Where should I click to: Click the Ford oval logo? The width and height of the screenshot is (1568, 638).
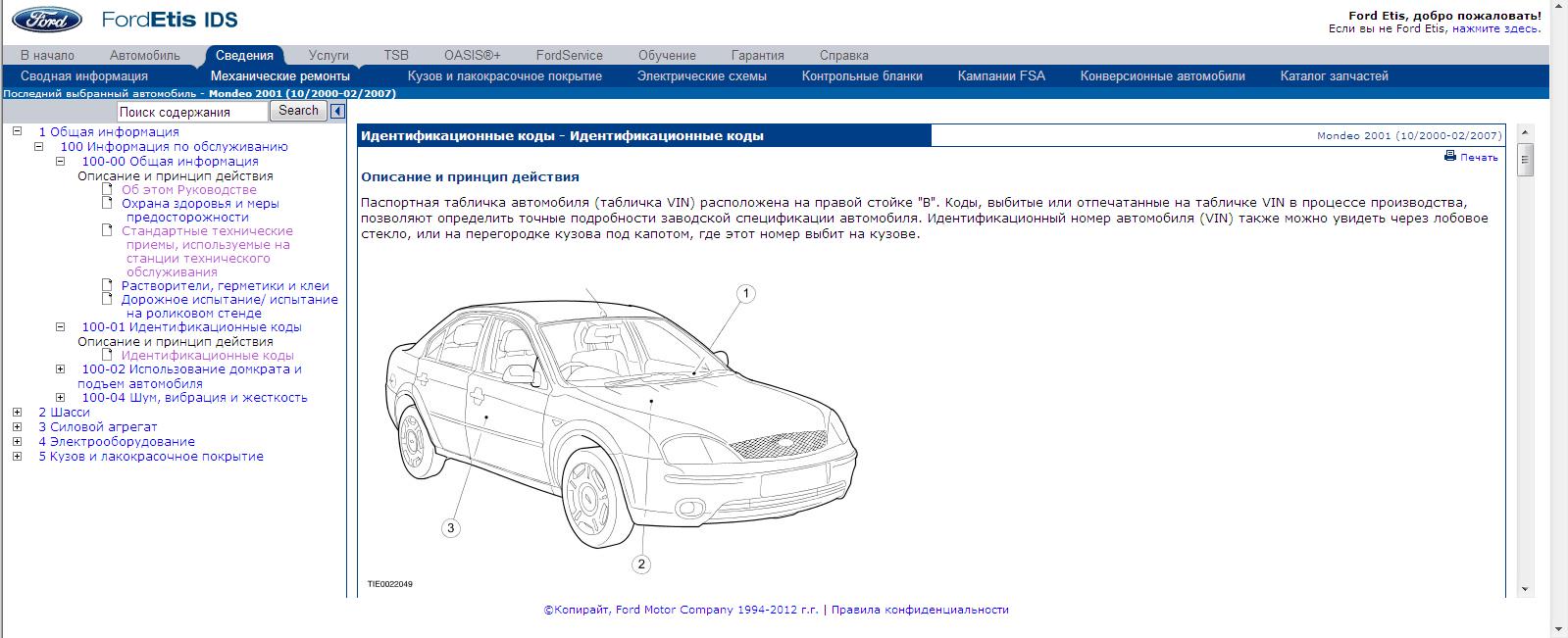coord(47,20)
